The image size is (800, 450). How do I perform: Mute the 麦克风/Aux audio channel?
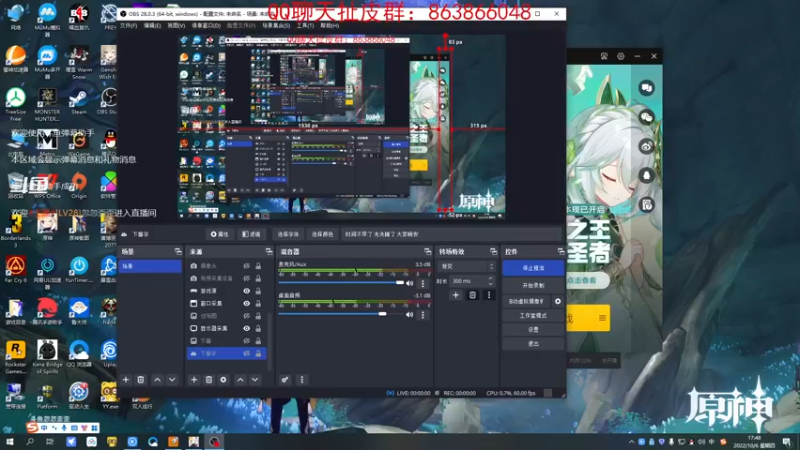pos(409,283)
